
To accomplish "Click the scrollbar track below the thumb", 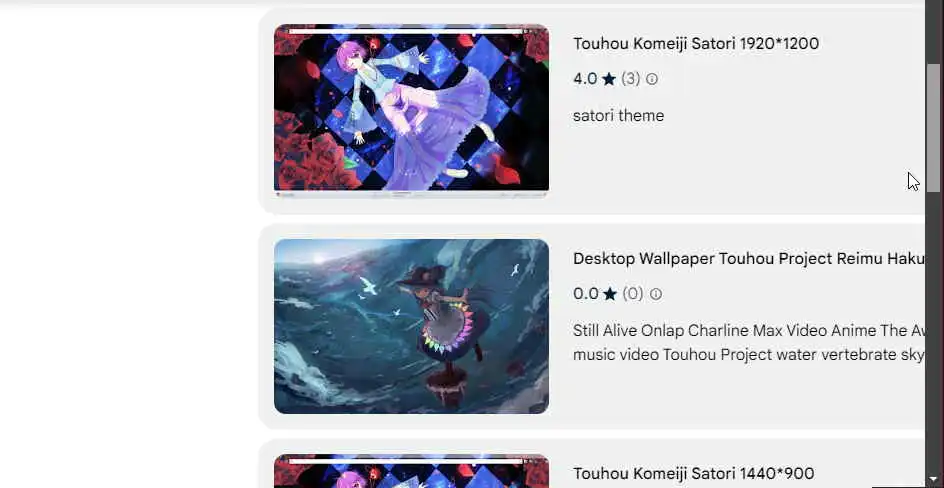I will (x=934, y=331).
